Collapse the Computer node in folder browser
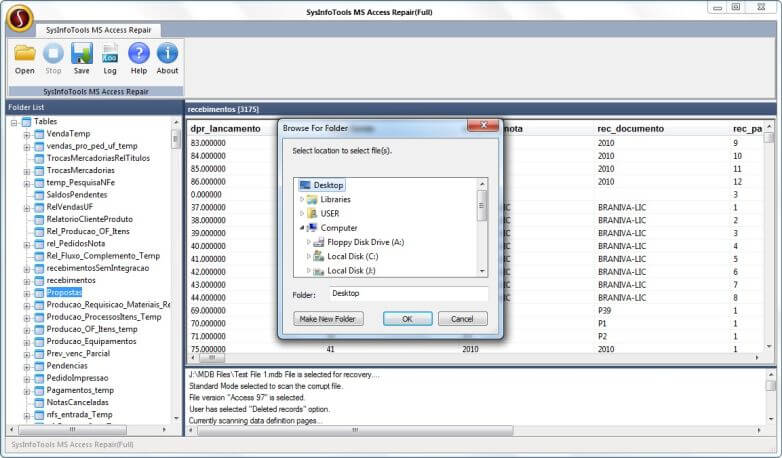This screenshot has height=458, width=782. coord(302,228)
